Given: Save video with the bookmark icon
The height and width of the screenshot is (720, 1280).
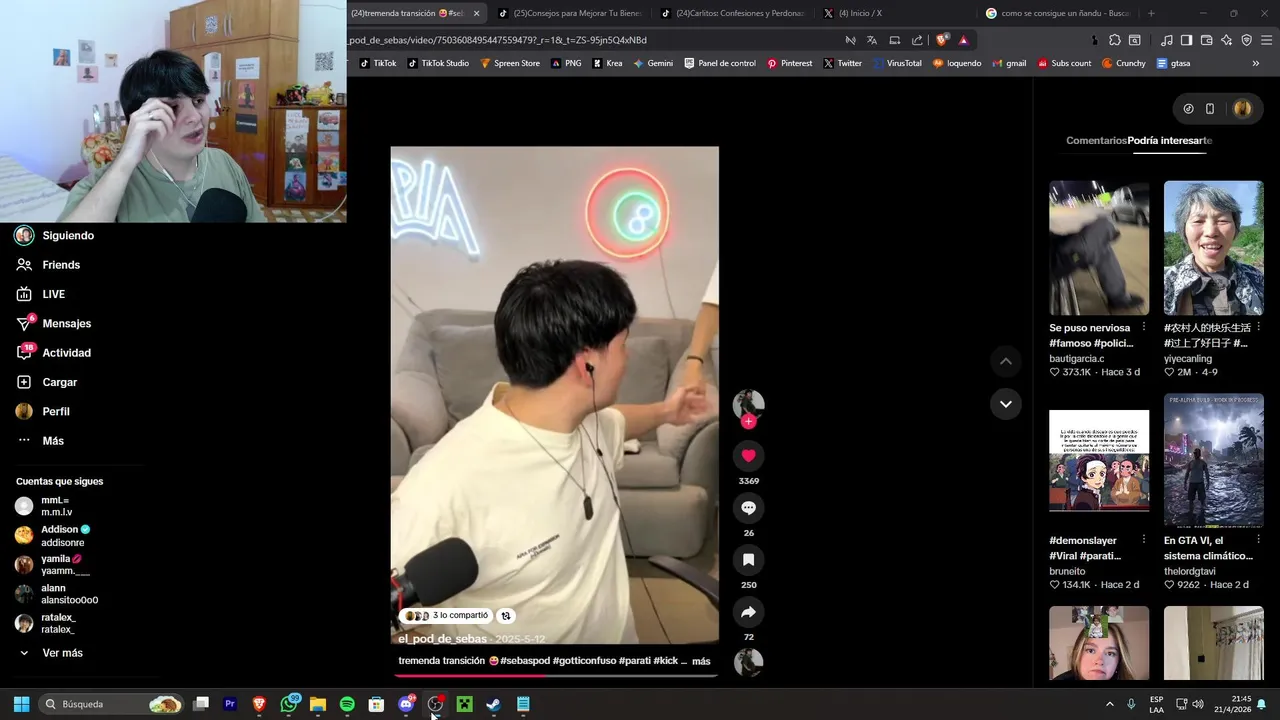Looking at the screenshot, I should [x=748, y=560].
